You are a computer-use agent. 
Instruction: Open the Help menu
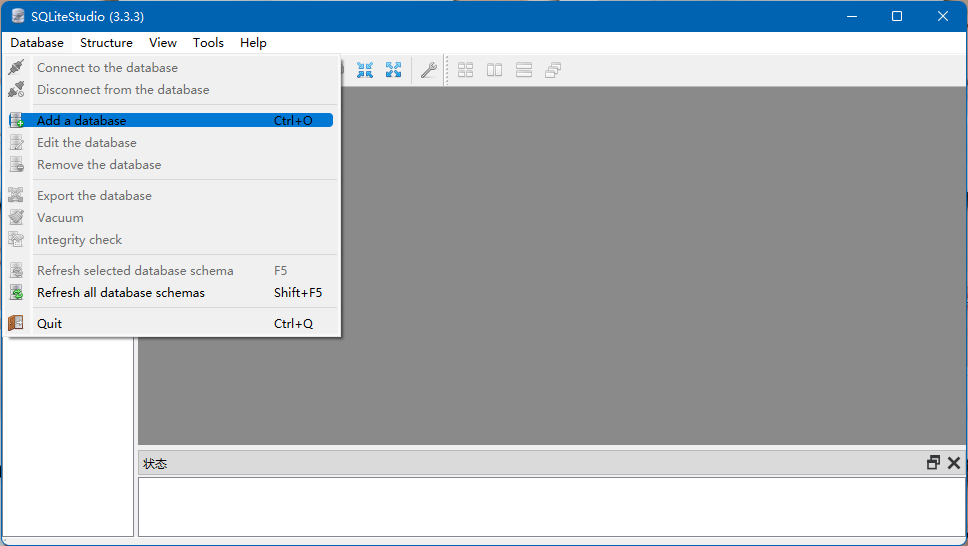[x=253, y=43]
